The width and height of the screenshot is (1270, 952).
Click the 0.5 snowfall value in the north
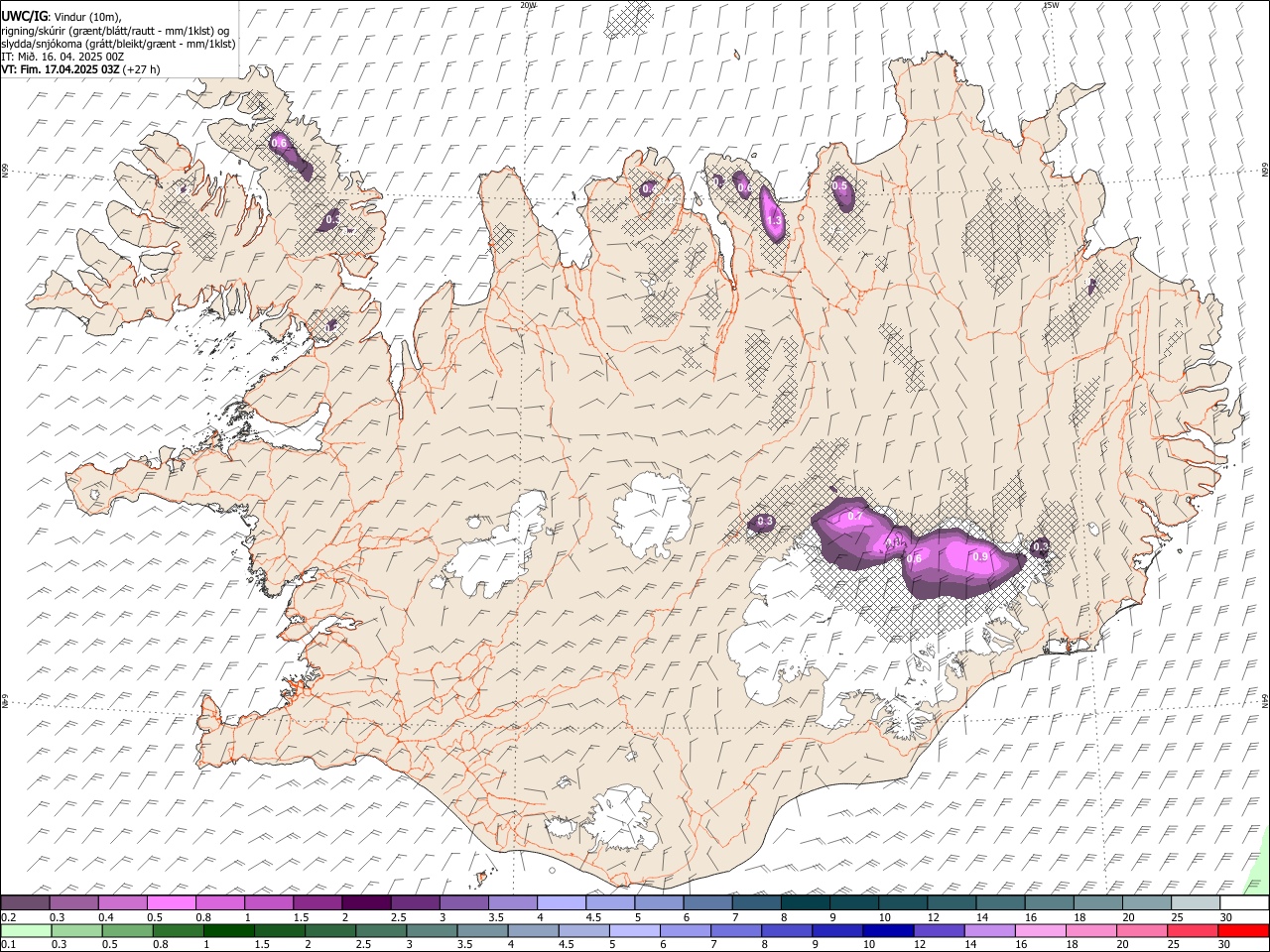[839, 185]
